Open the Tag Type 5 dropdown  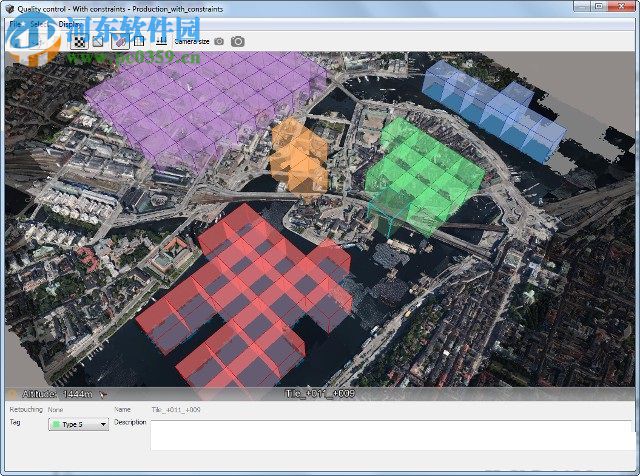point(78,424)
